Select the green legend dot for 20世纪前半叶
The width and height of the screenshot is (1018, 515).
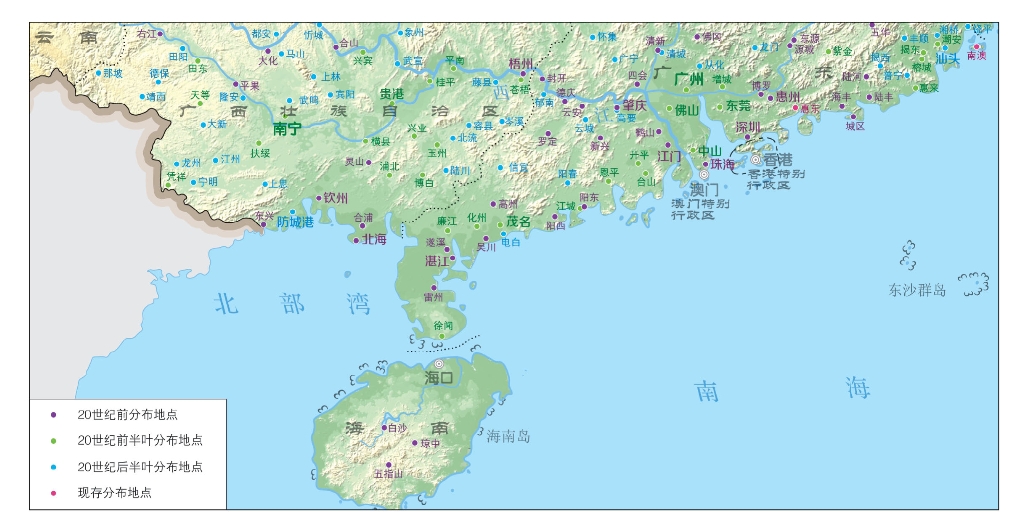54,440
